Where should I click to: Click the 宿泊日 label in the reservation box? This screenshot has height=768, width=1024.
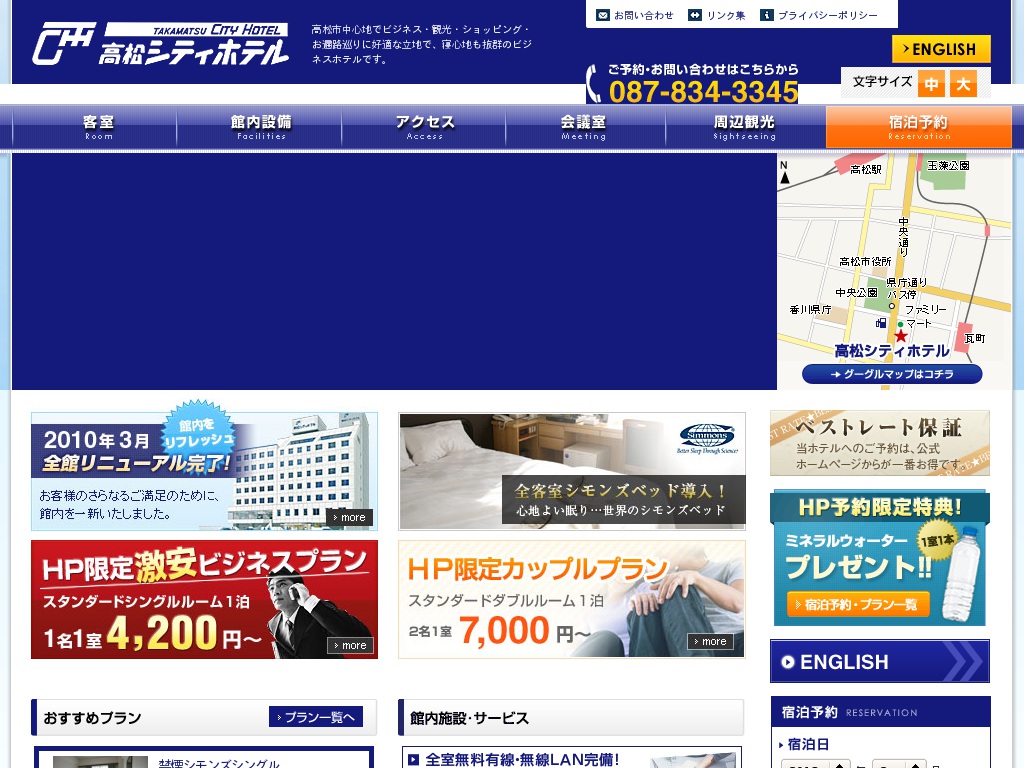pyautogui.click(x=808, y=744)
